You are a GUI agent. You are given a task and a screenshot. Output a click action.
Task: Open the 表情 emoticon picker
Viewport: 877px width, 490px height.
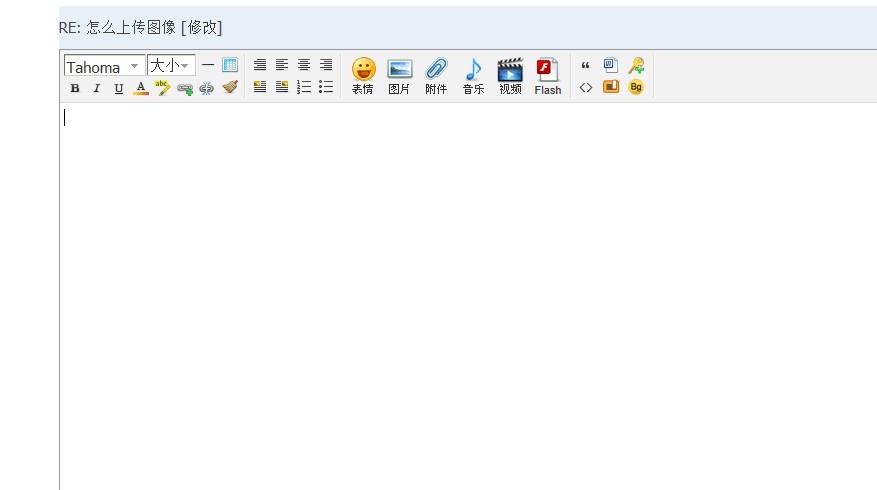[363, 76]
